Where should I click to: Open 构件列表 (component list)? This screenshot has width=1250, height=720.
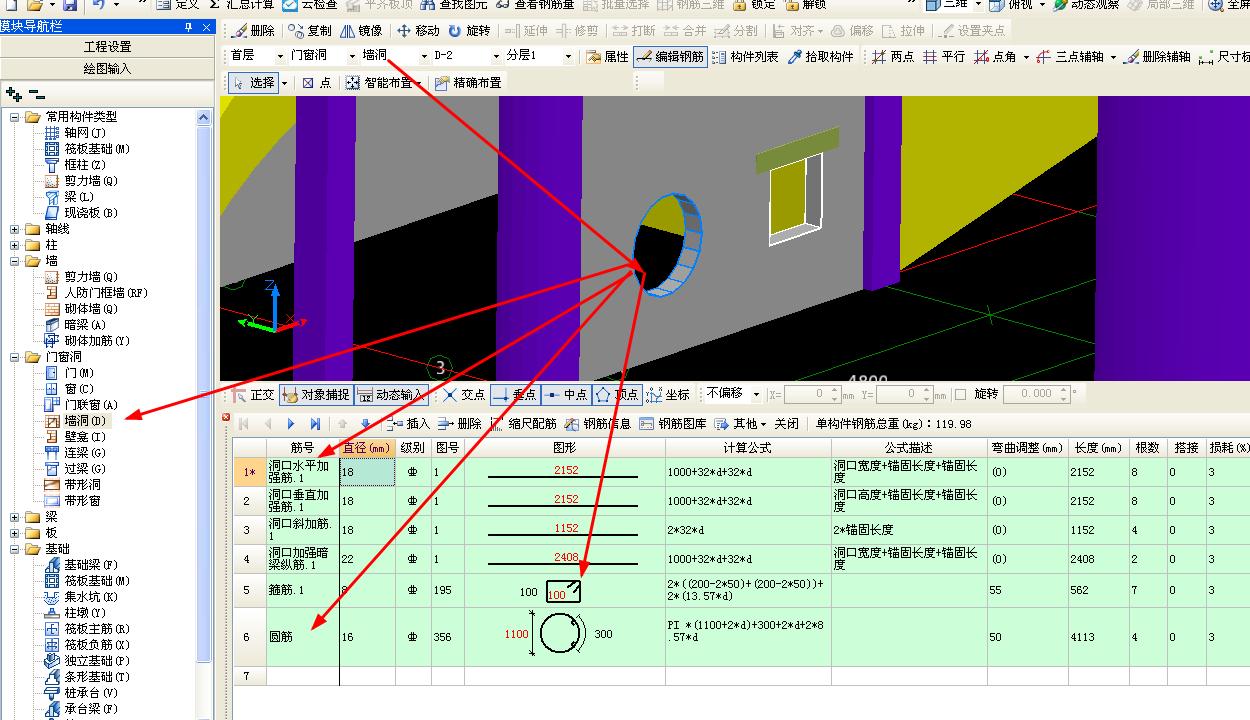click(x=745, y=57)
